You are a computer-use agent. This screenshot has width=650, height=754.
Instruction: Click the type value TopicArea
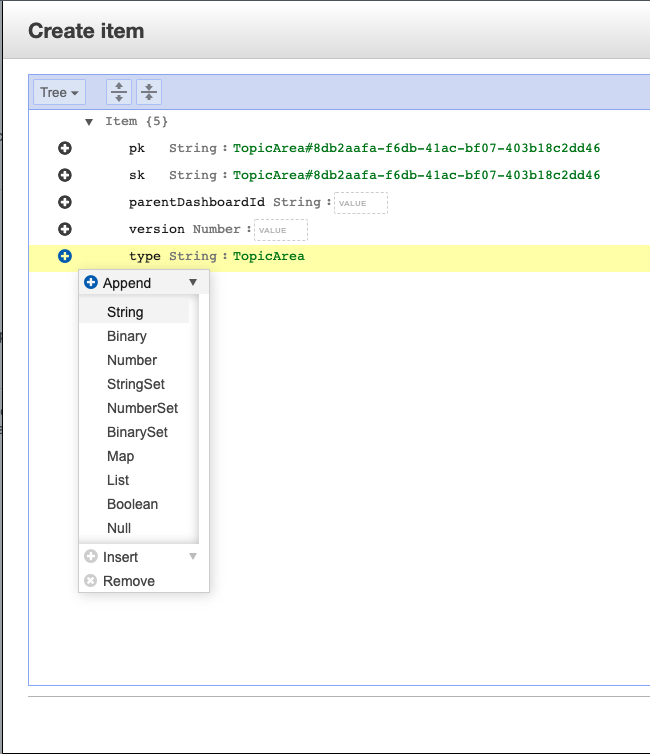tap(269, 256)
